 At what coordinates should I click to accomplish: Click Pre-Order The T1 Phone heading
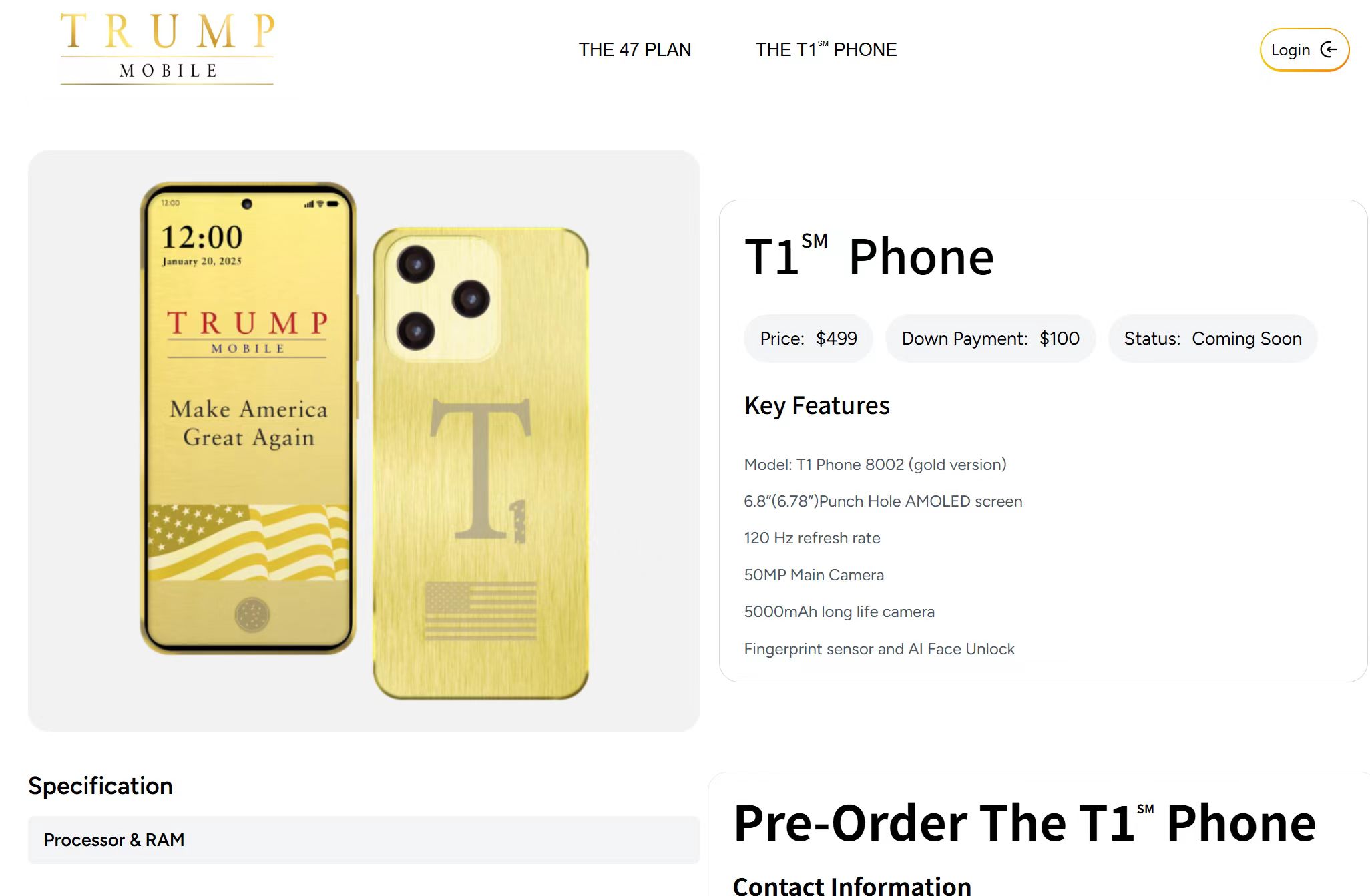tap(1024, 823)
